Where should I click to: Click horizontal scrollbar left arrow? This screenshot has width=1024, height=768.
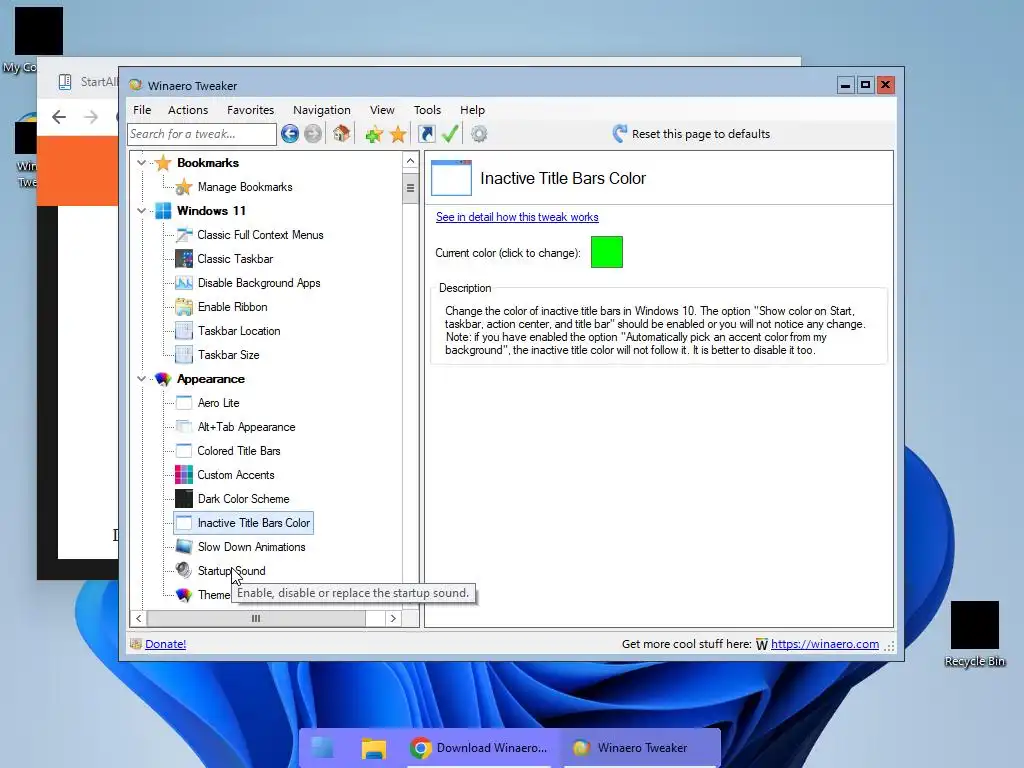[138, 618]
